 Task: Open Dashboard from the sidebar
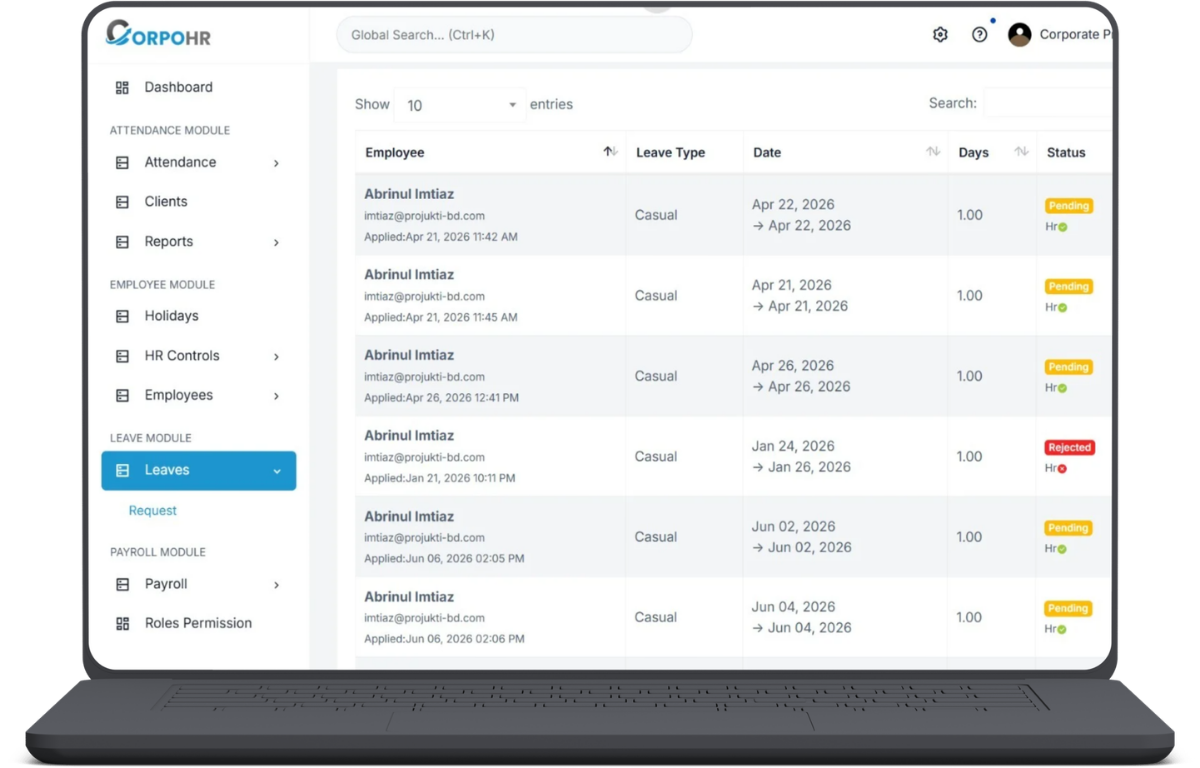178,87
